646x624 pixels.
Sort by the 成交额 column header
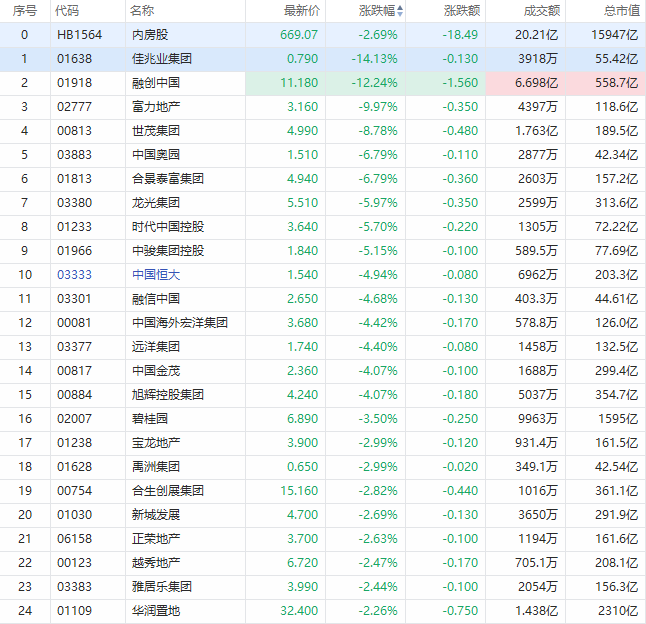[x=542, y=11]
